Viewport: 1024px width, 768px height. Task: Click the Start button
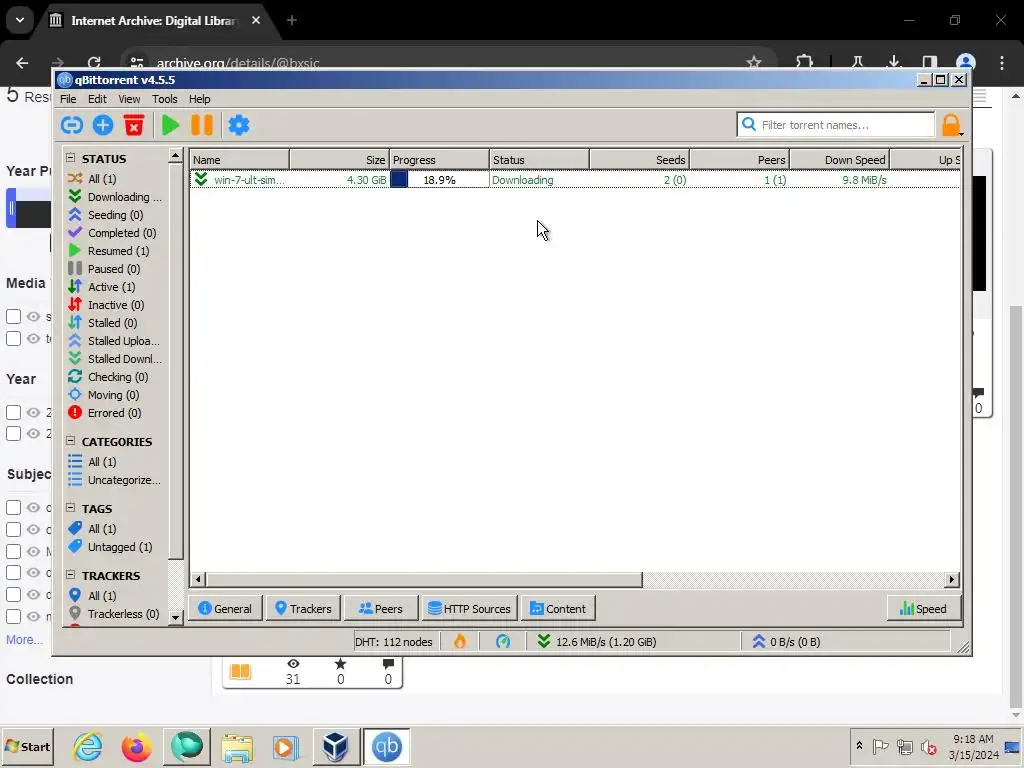click(27, 746)
